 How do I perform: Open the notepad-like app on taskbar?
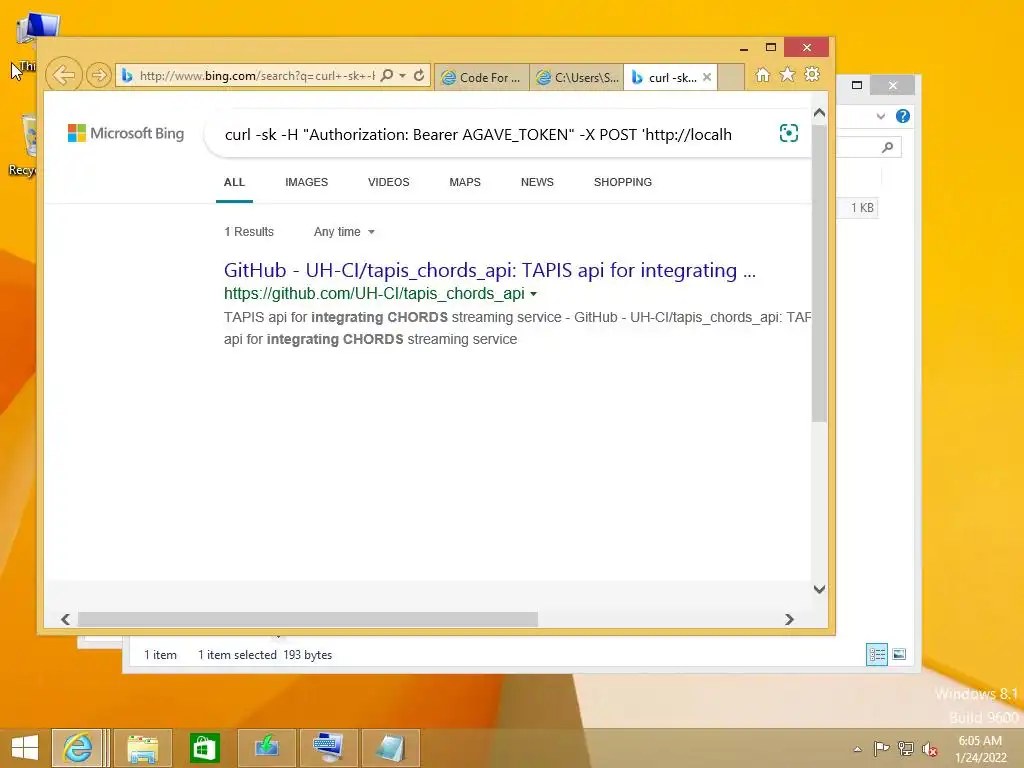click(391, 748)
